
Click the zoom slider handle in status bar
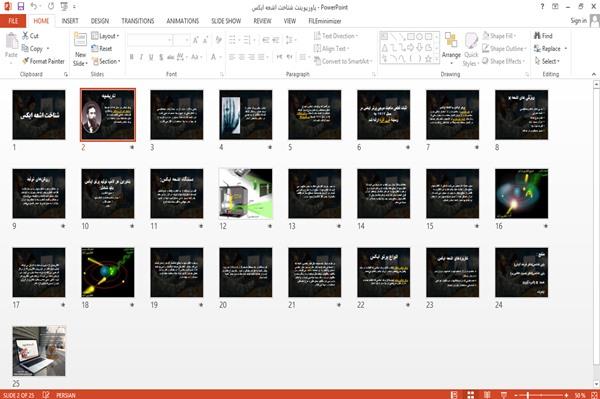click(x=529, y=395)
